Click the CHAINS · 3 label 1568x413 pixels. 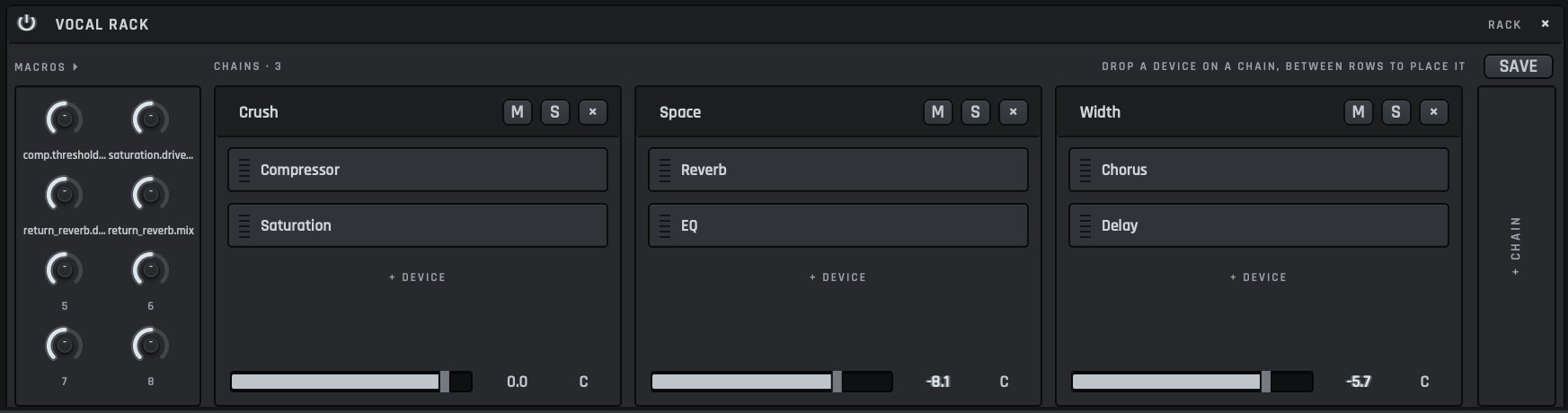(x=248, y=66)
